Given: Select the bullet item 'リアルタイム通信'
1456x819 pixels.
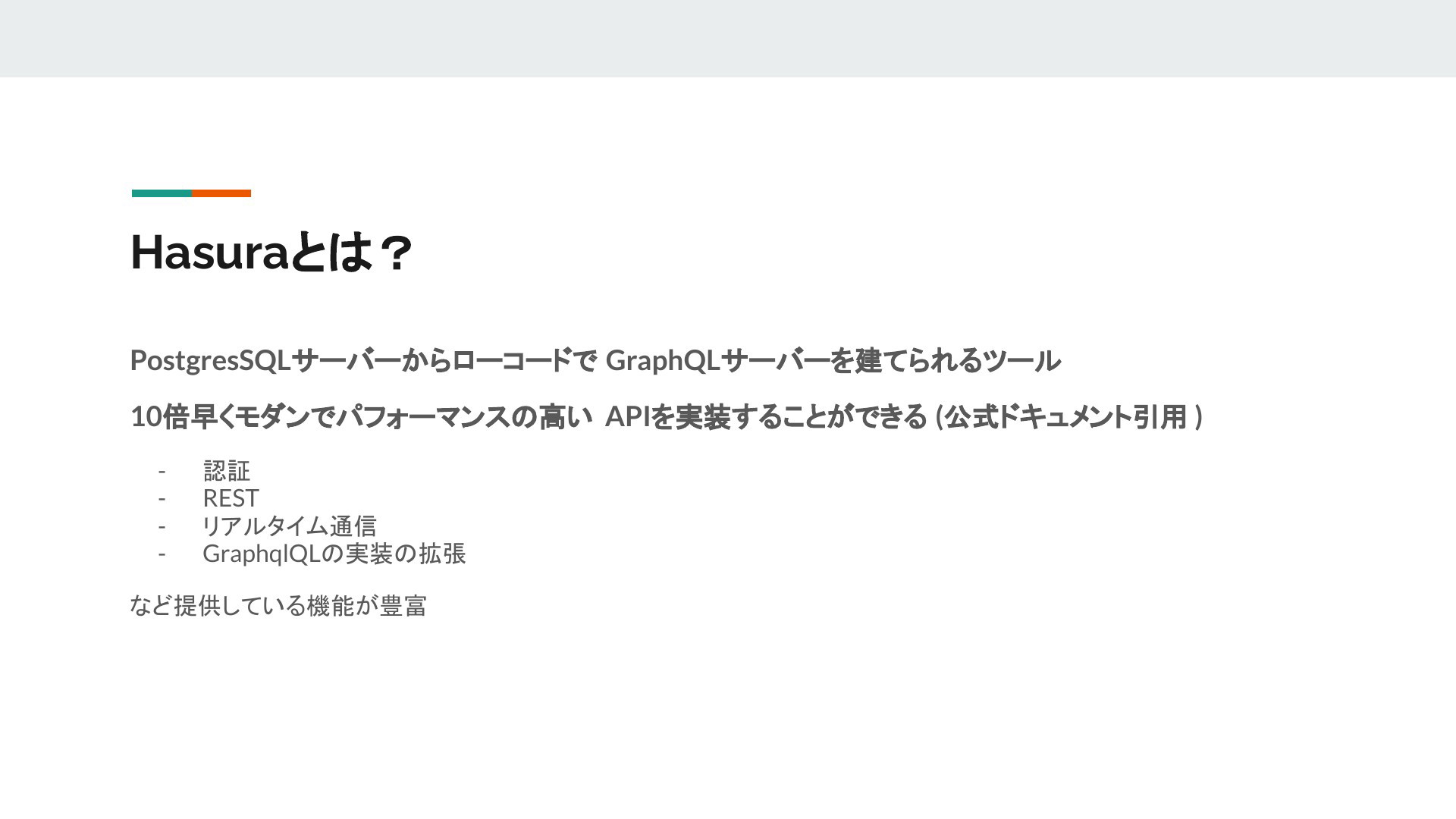Looking at the screenshot, I should tap(289, 526).
